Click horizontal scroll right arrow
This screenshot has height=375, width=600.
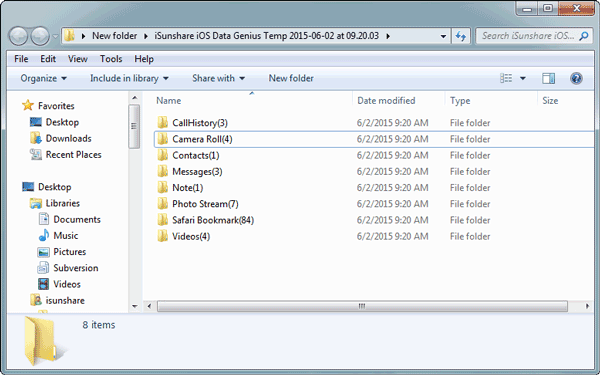[x=587, y=306]
